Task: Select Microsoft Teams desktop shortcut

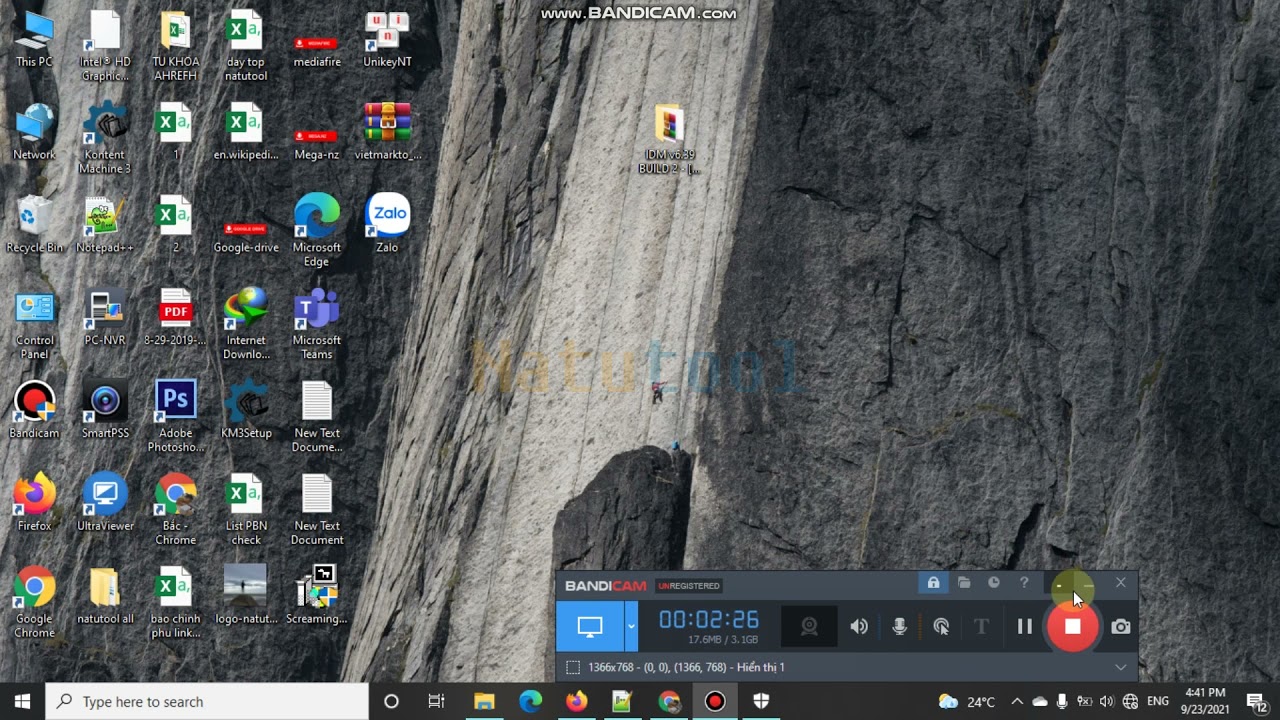Action: tap(317, 325)
